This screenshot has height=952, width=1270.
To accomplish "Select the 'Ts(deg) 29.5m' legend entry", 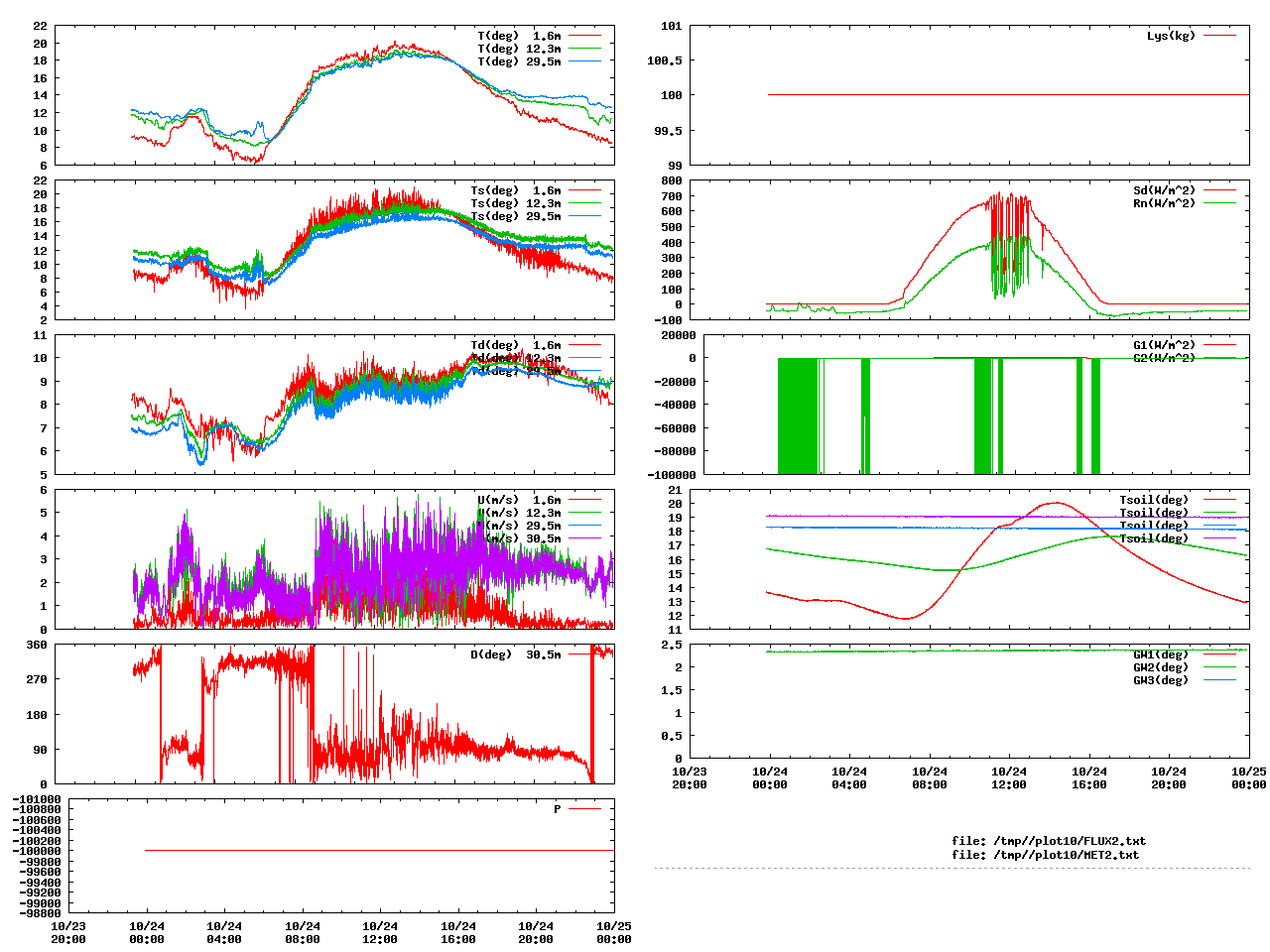I will [x=516, y=216].
